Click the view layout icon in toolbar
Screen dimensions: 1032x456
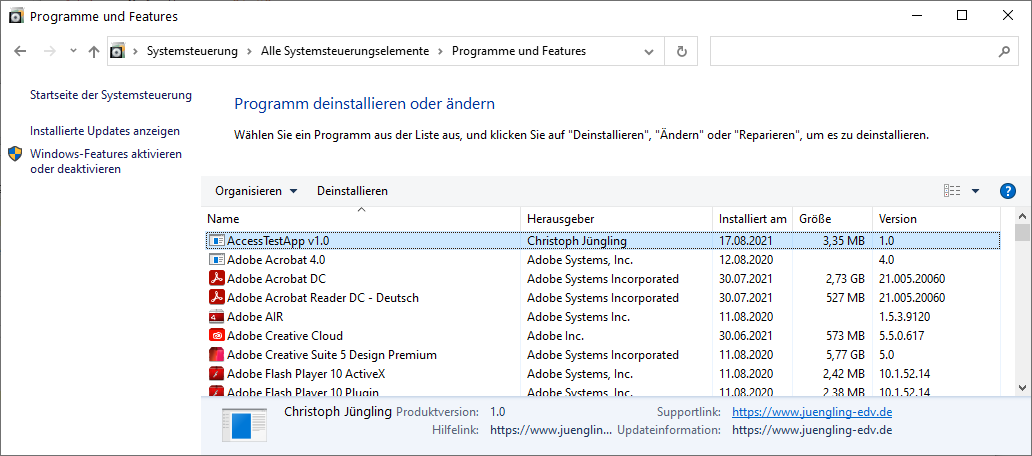[952, 191]
